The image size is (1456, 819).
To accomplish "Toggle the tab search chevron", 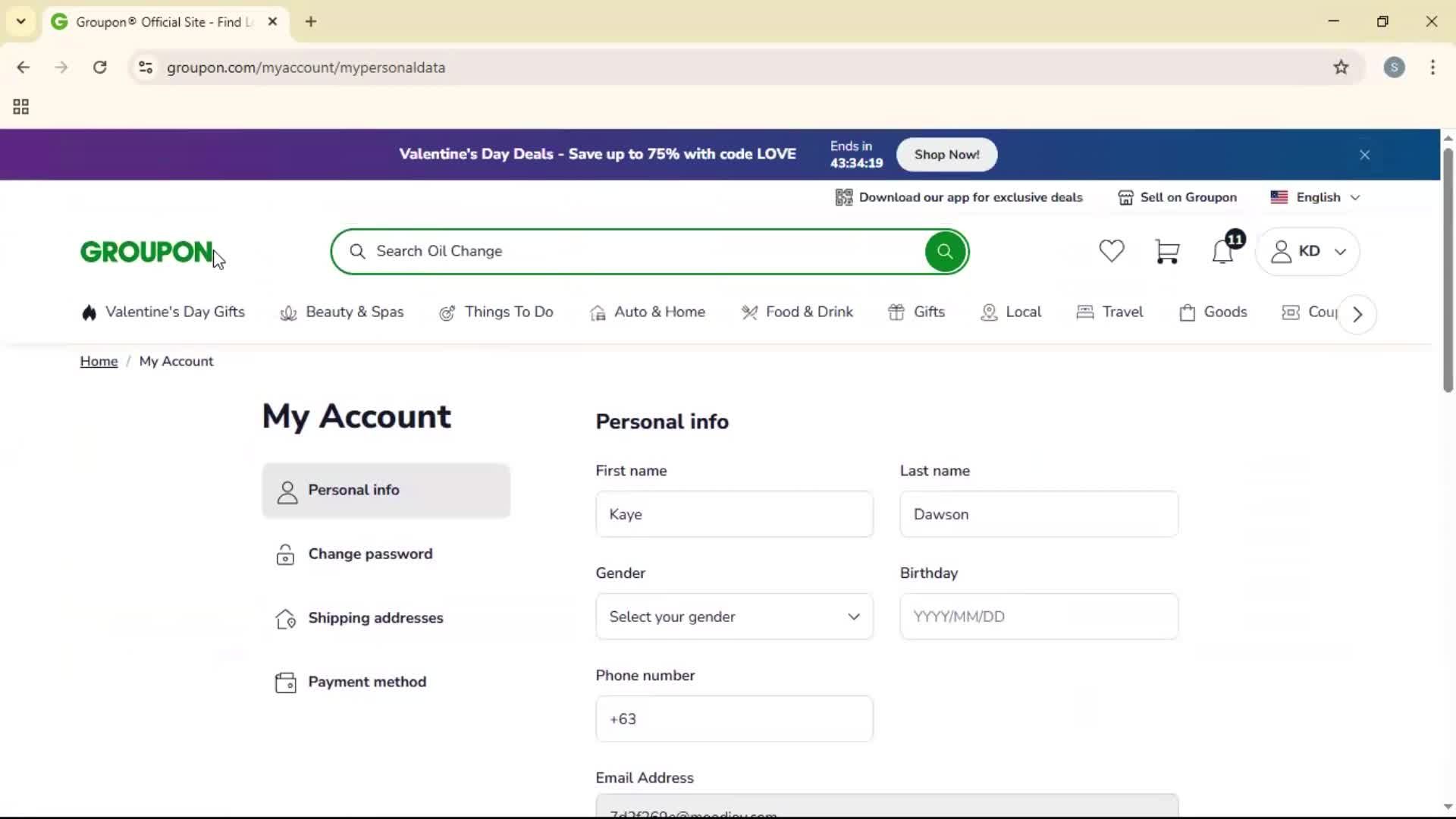I will (x=20, y=21).
